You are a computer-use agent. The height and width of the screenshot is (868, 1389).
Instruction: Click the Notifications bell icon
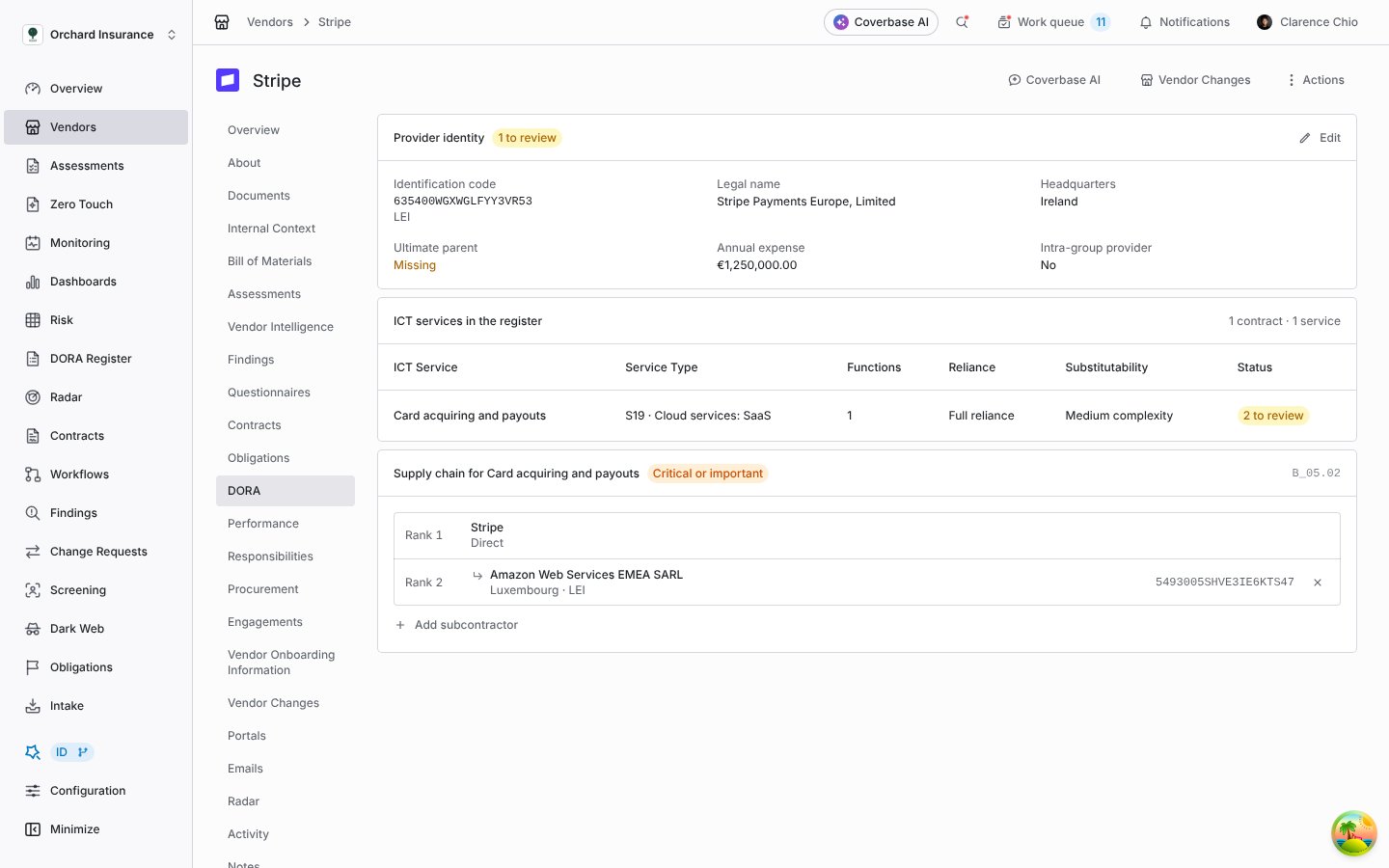coord(1146,22)
